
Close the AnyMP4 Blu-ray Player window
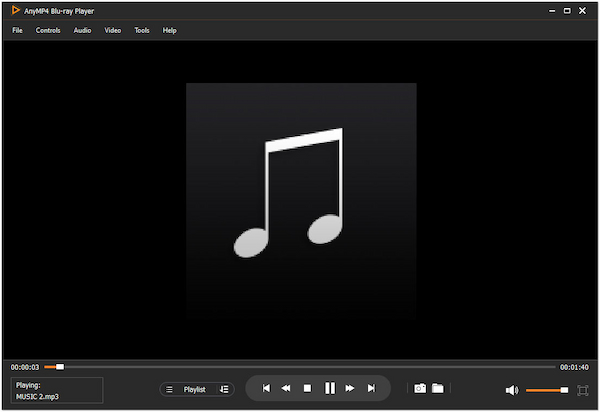coord(582,11)
